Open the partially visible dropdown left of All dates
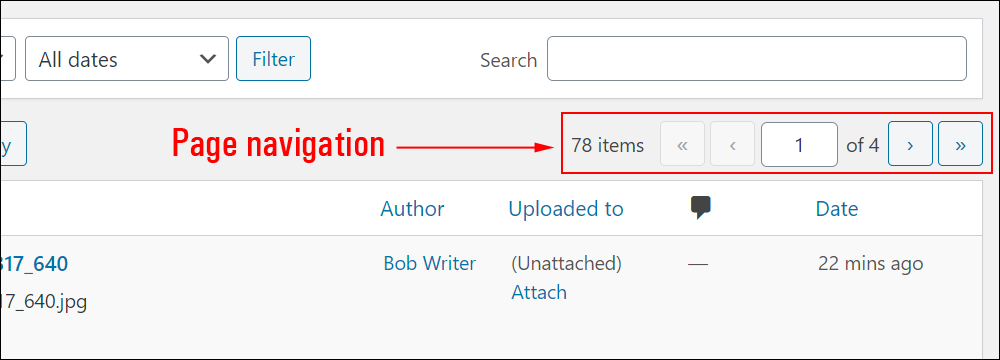The width and height of the screenshot is (1000, 360). 8,59
